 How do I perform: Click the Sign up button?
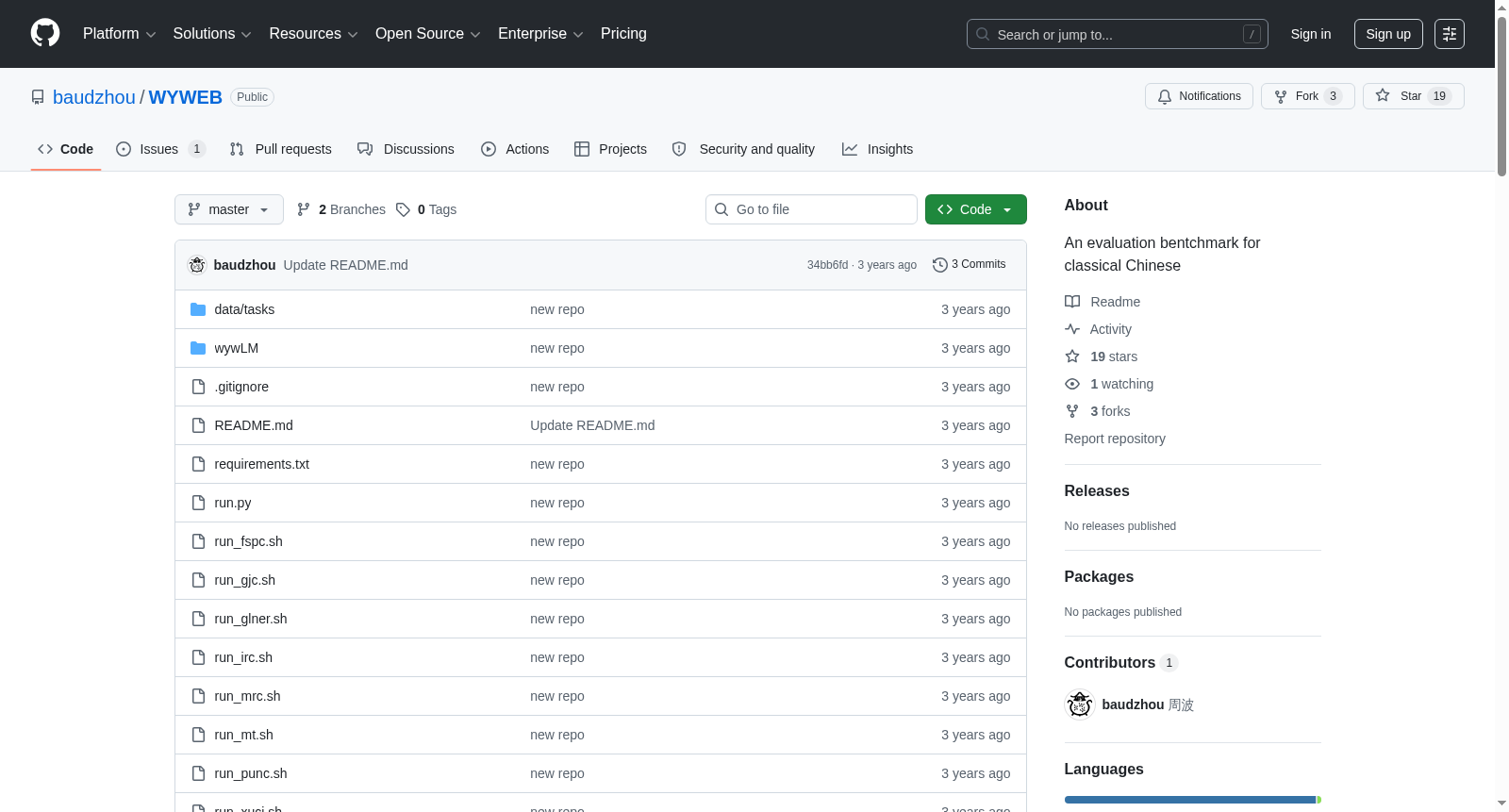1388,34
